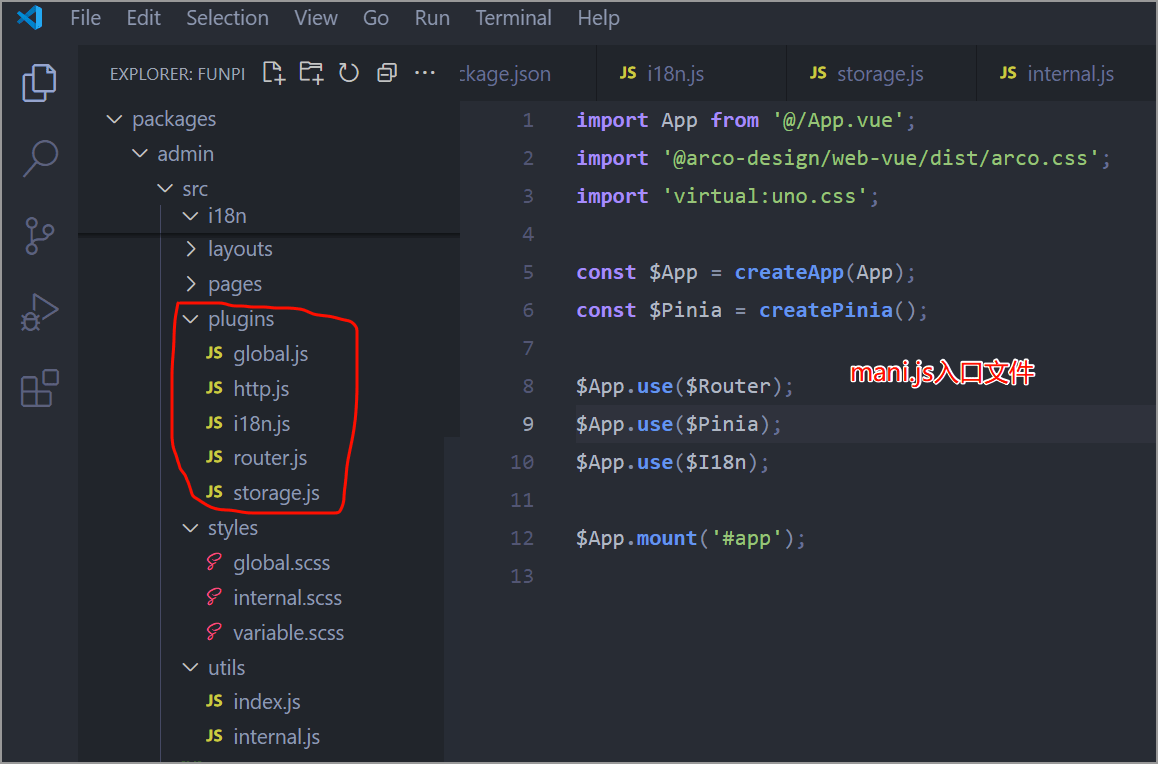Open the Selection menu
Image resolution: width=1158 pixels, height=764 pixels.
tap(227, 18)
